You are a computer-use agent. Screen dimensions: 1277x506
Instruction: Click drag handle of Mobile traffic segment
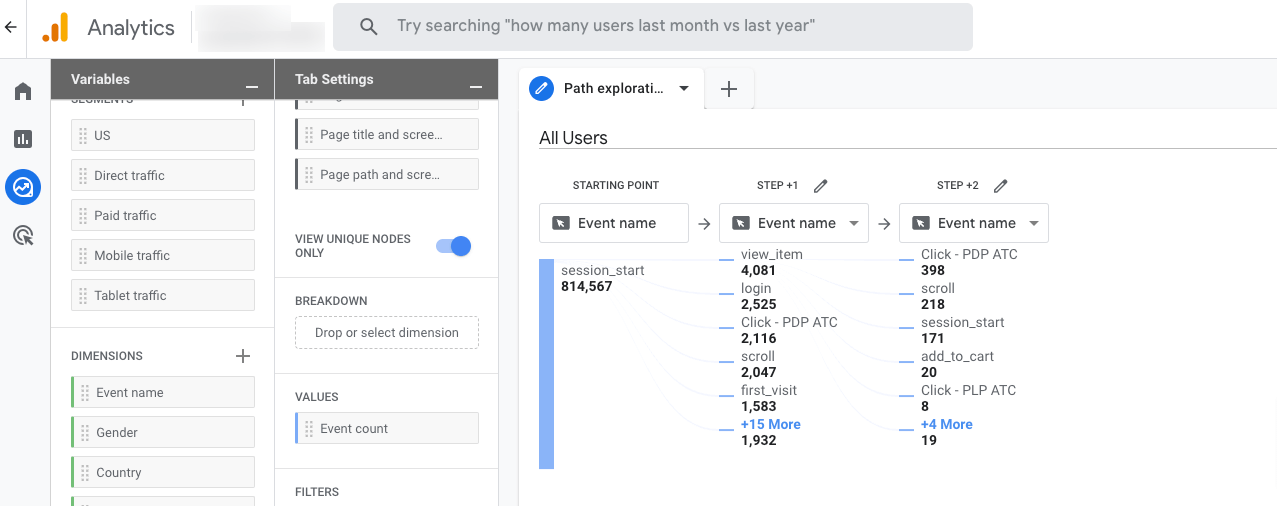[x=83, y=255]
